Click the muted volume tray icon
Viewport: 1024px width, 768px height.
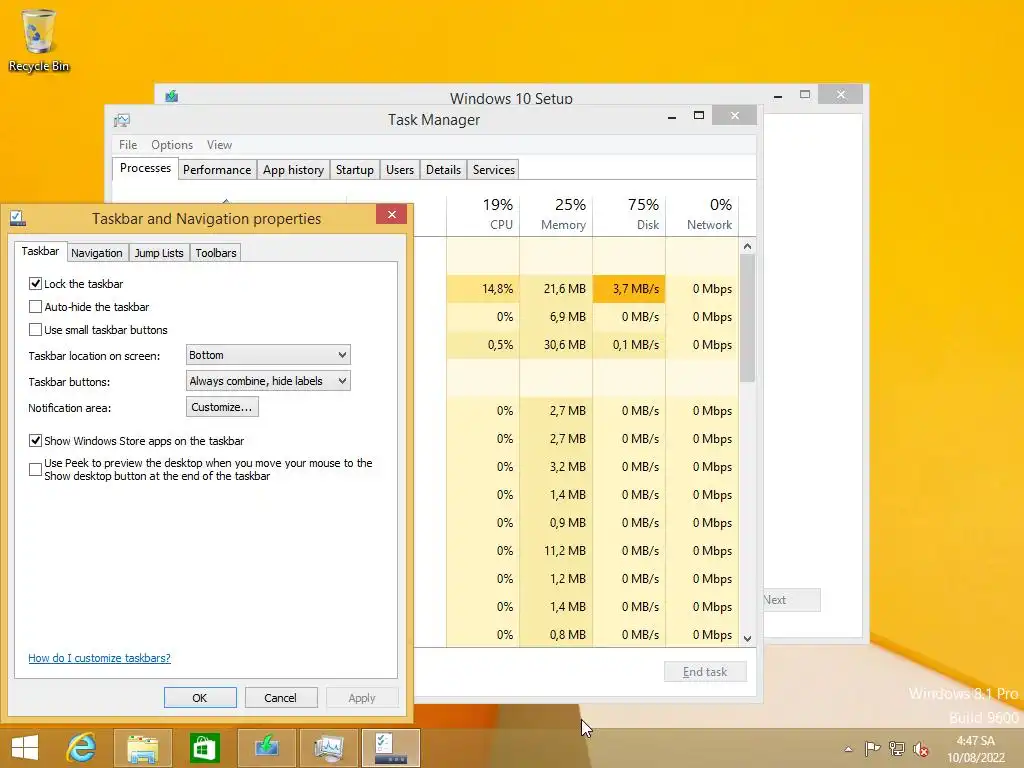(921, 749)
